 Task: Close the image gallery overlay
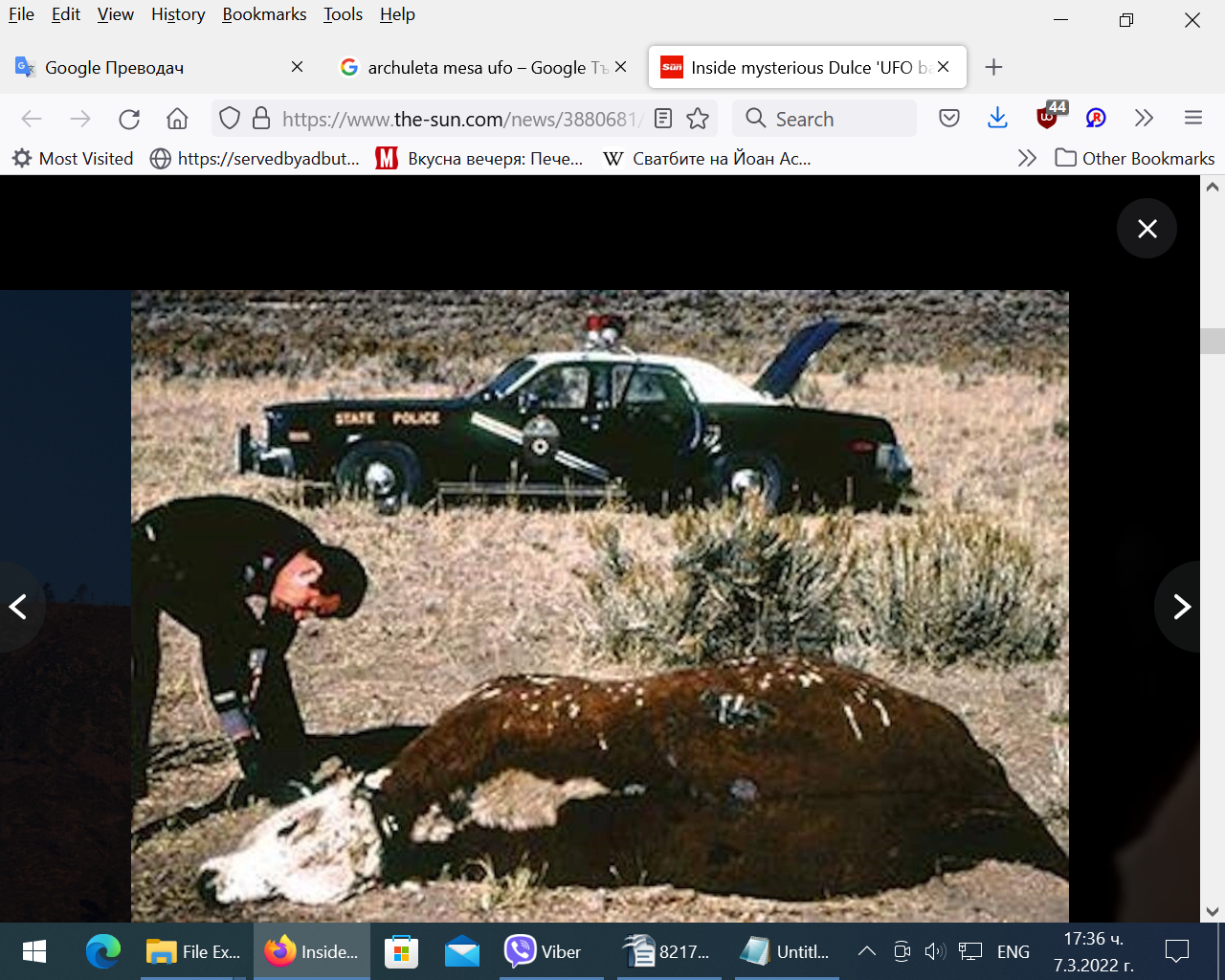(x=1147, y=229)
